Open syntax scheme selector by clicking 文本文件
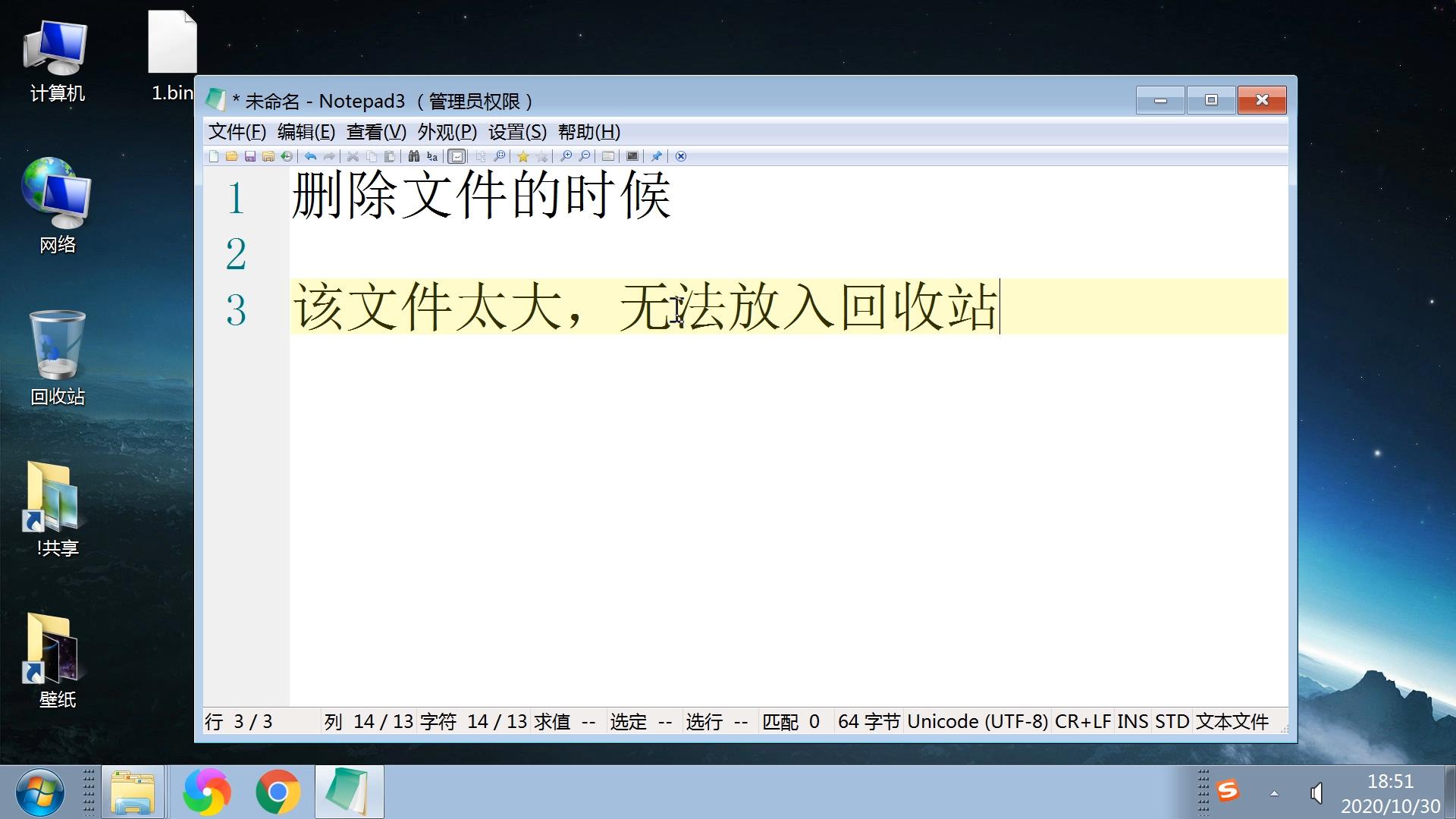Screen dimensions: 1456x819 [1232, 721]
